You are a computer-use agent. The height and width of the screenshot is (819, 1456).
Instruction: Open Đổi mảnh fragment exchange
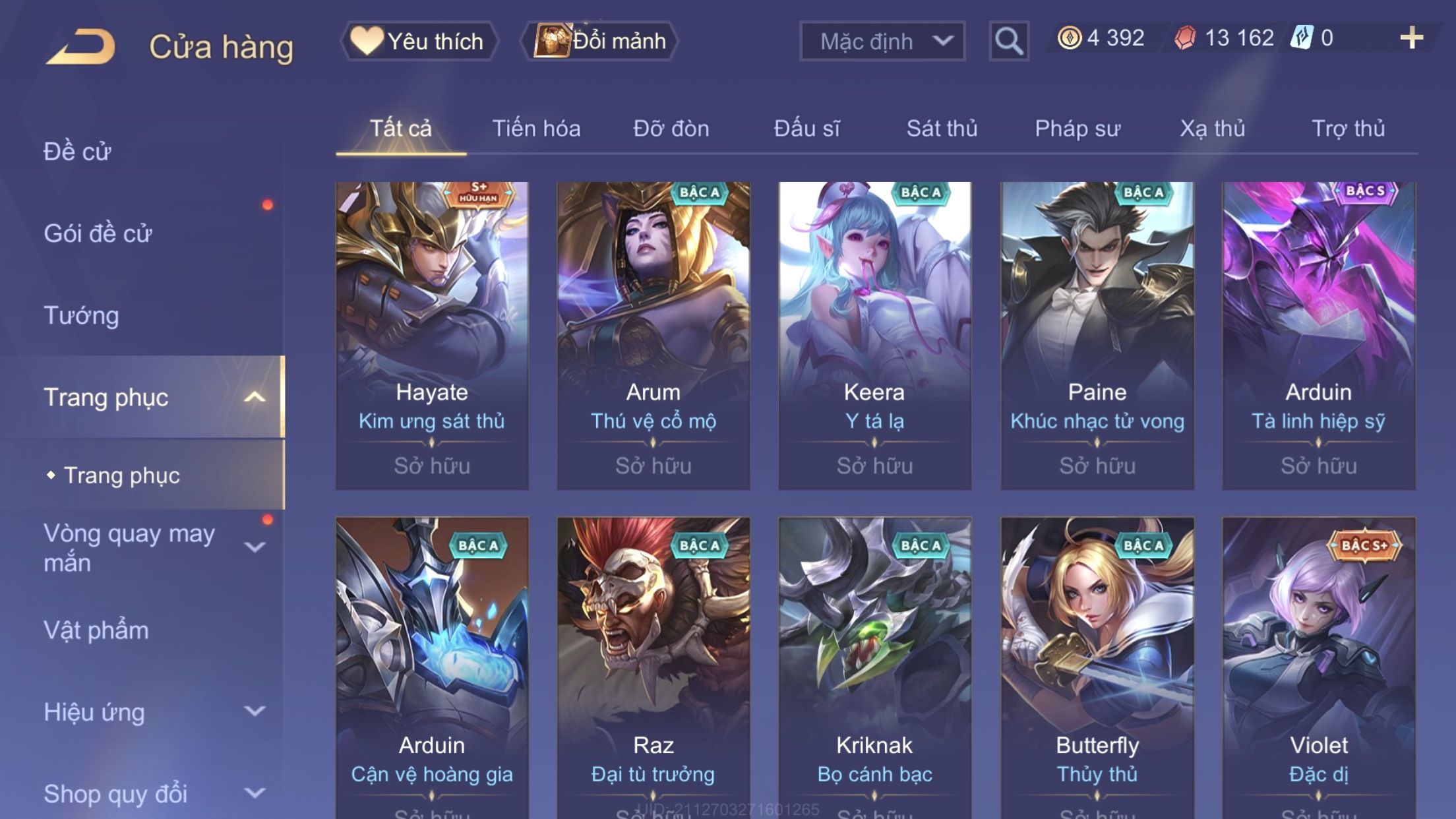pos(600,41)
